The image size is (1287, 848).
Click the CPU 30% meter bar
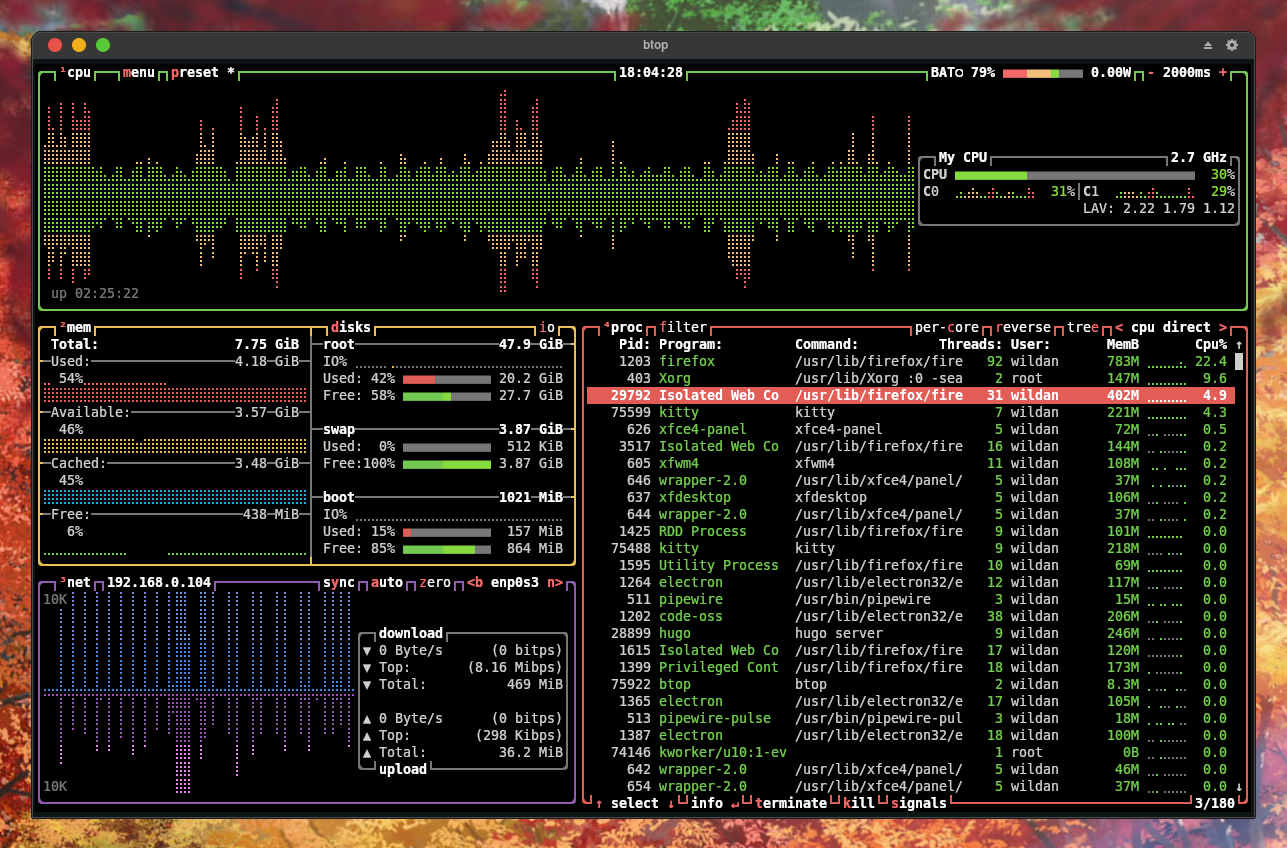[x=1075, y=175]
